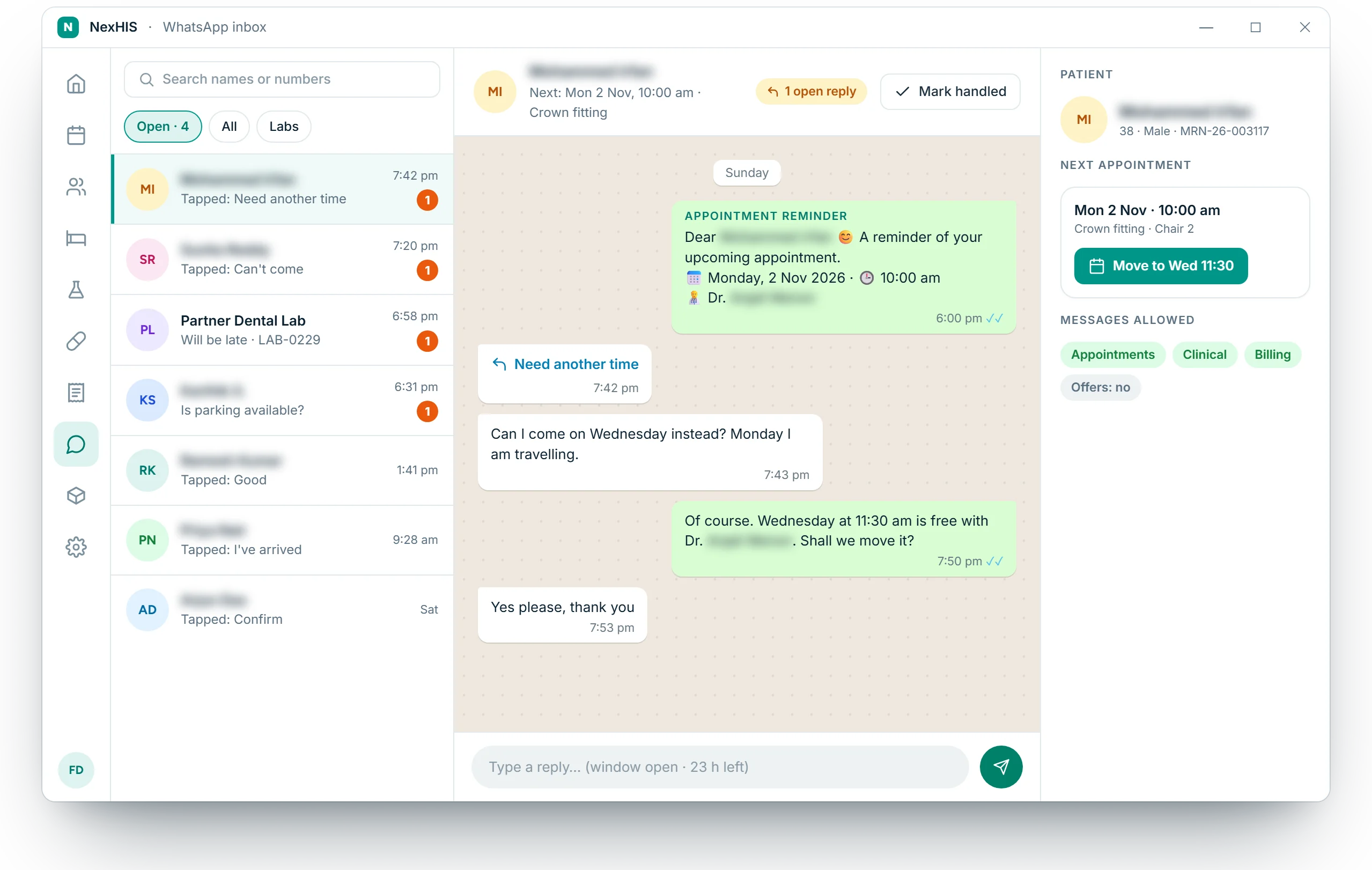
Task: Click the NexHIS logo icon
Action: pos(68,27)
